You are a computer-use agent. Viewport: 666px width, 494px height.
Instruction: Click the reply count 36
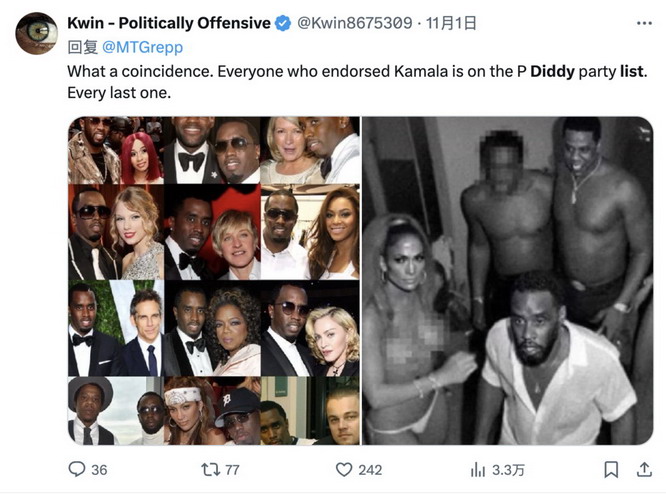[99, 470]
